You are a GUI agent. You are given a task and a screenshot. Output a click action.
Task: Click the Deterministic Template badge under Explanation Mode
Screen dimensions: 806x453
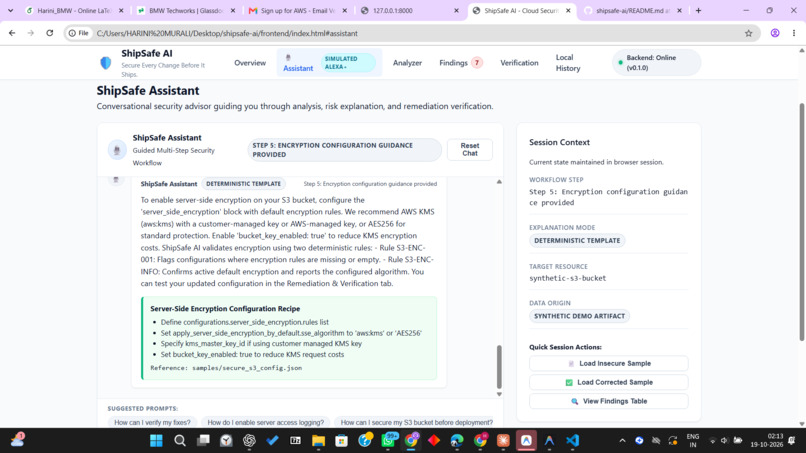[x=577, y=240]
